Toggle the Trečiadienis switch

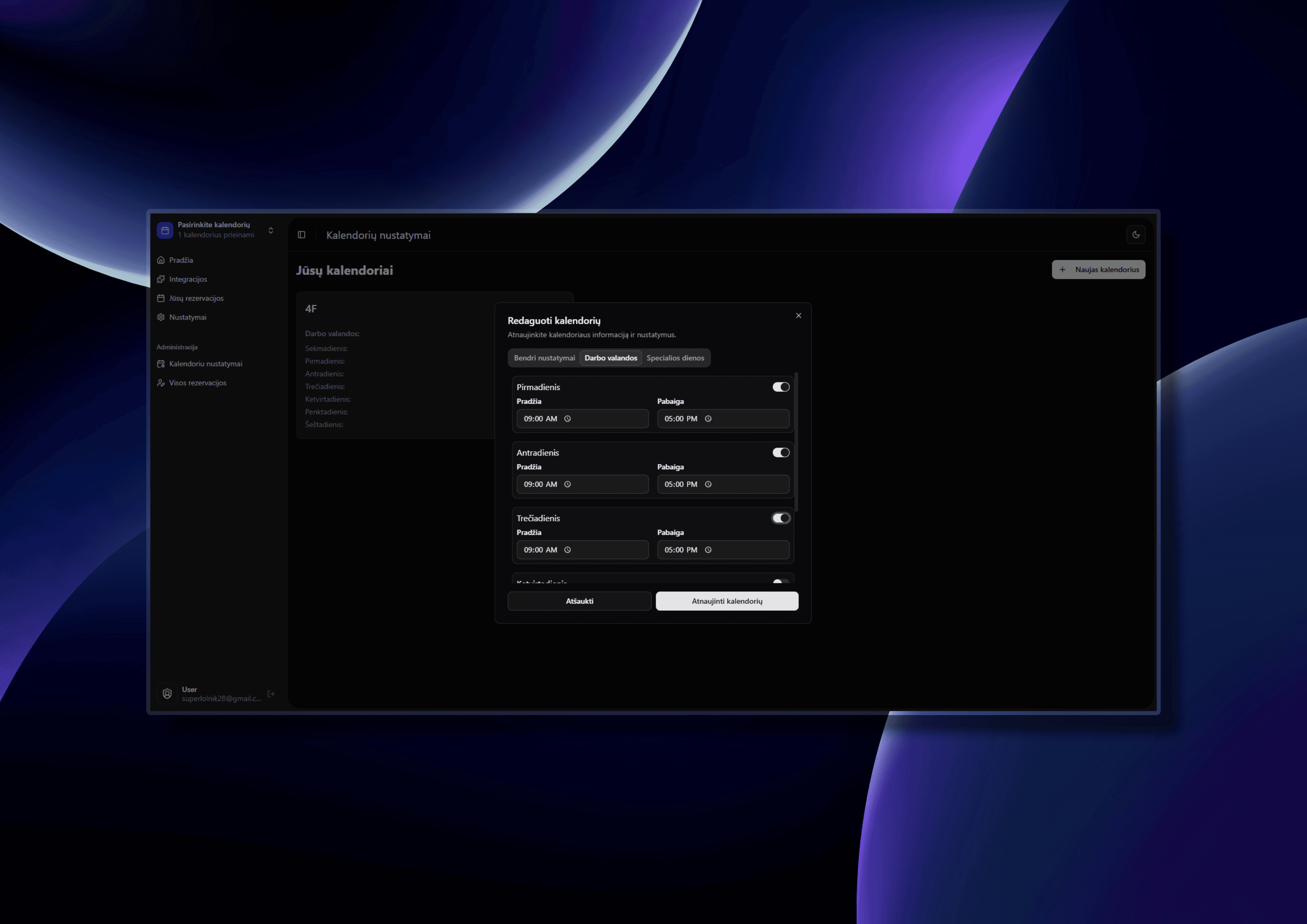click(781, 518)
